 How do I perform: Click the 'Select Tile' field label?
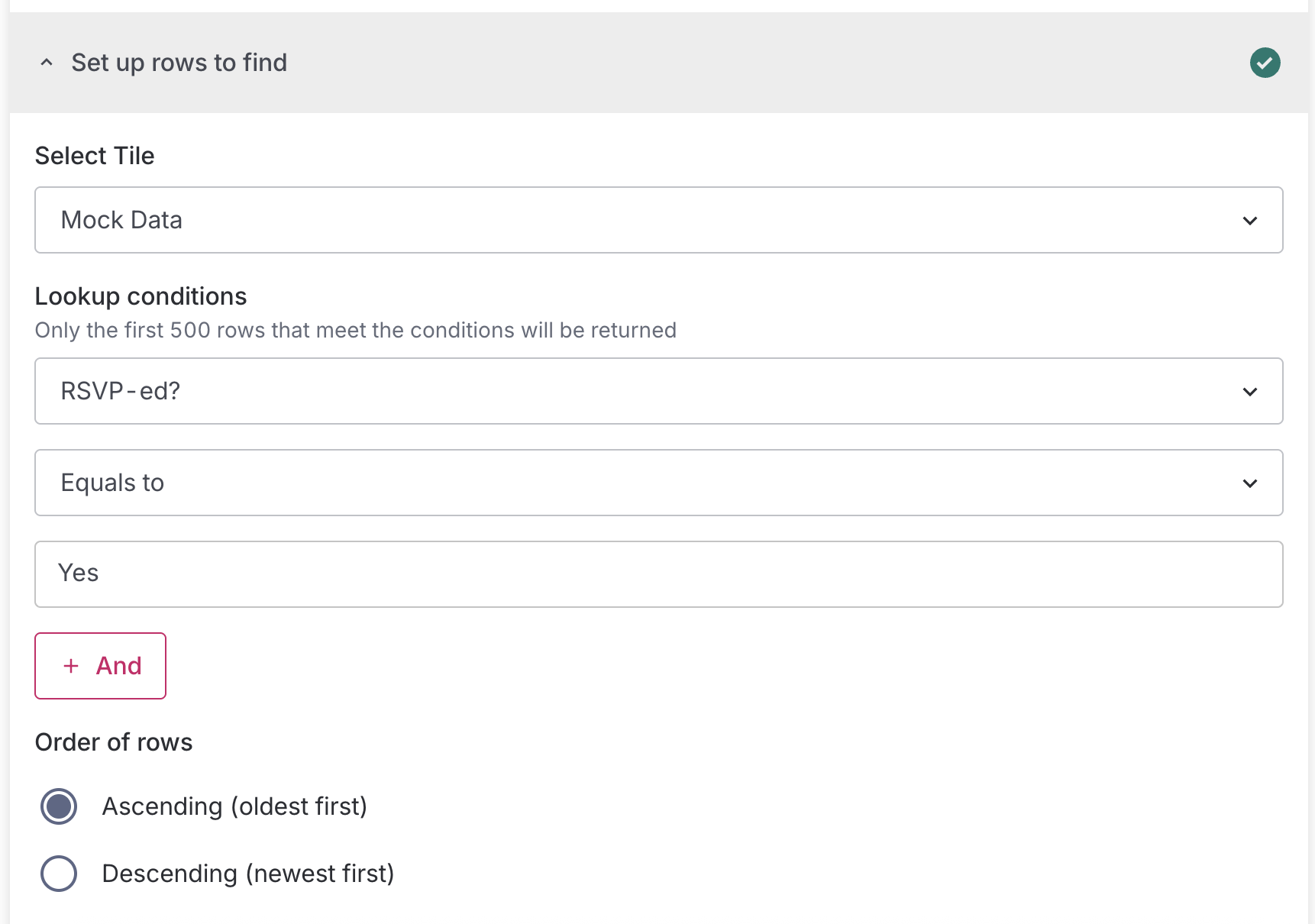(x=95, y=156)
